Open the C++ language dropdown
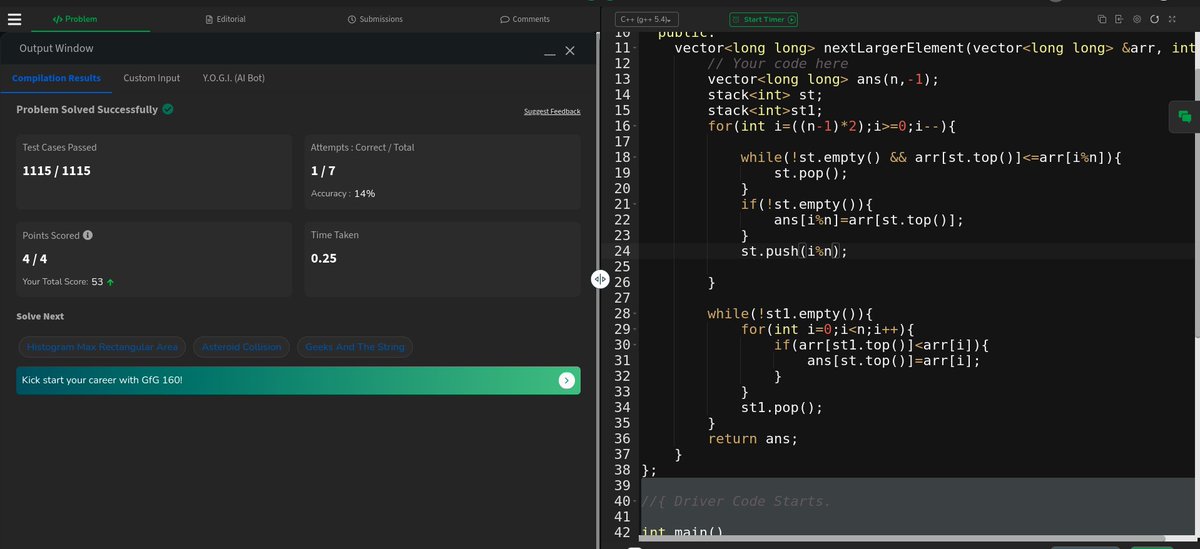This screenshot has height=549, width=1200. 645,19
